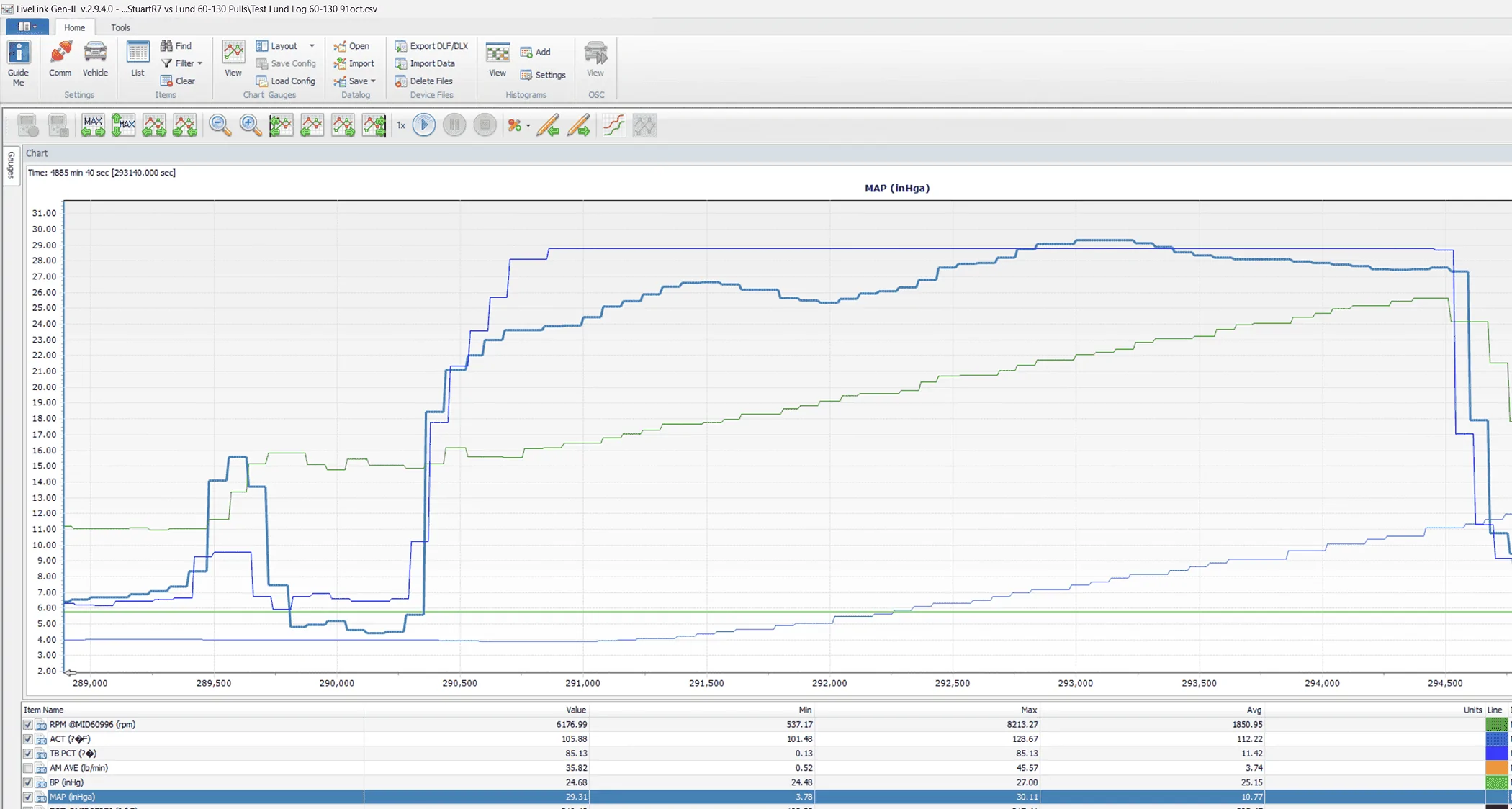Click the pencil with right arrow marker
The width and height of the screenshot is (1512, 809).
pos(579,125)
